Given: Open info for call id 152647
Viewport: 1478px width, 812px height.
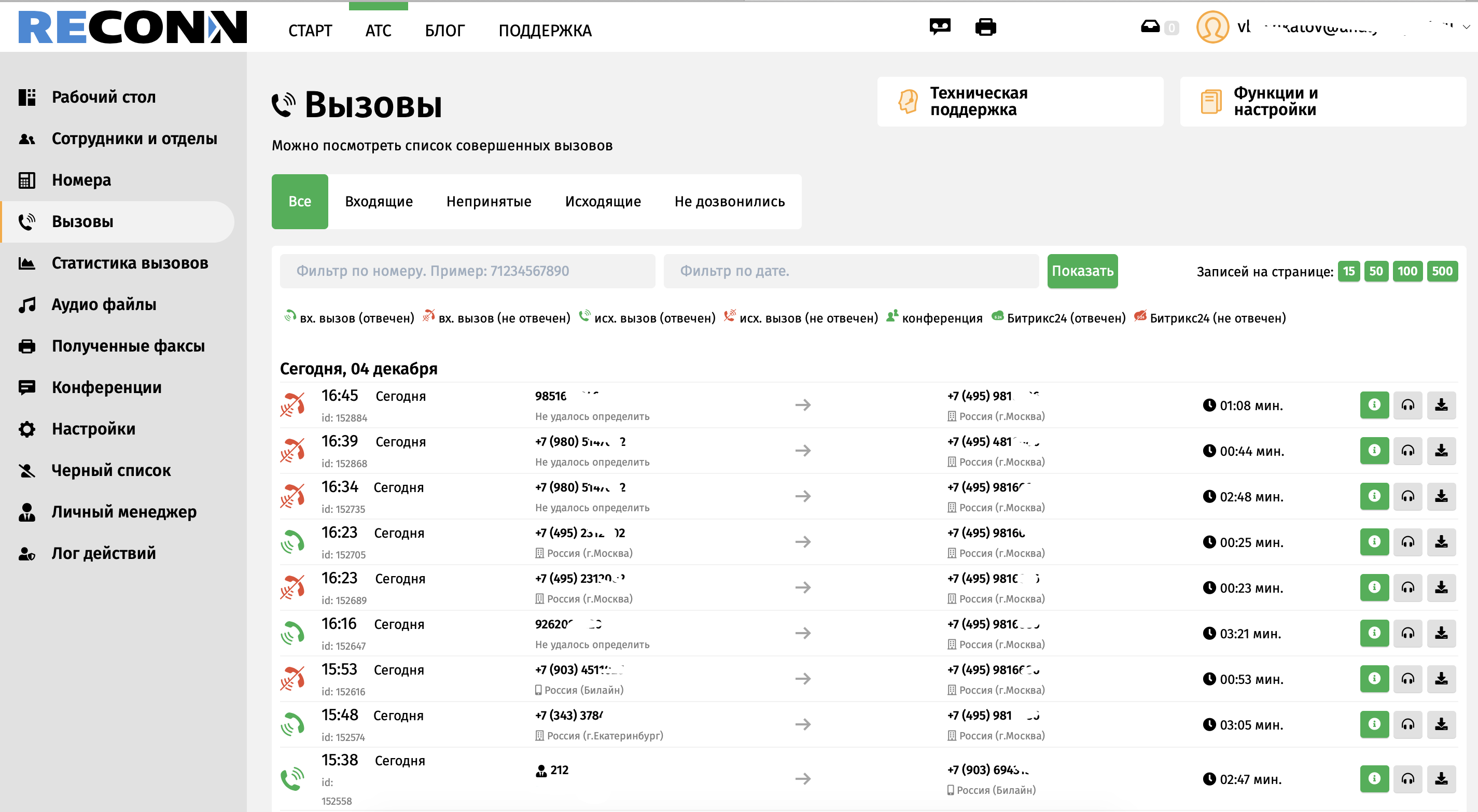Looking at the screenshot, I should (1374, 633).
